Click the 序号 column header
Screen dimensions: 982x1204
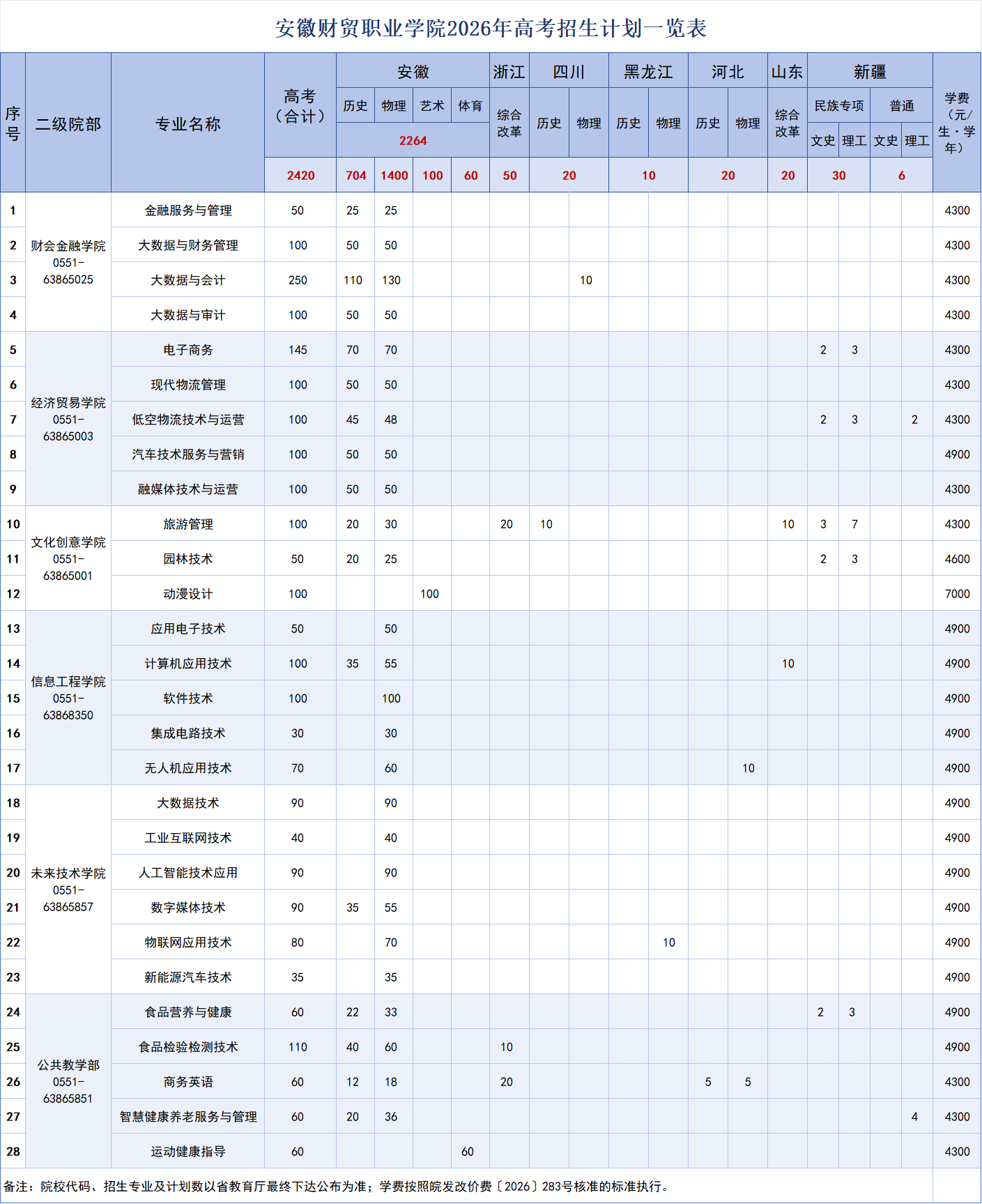(13, 123)
